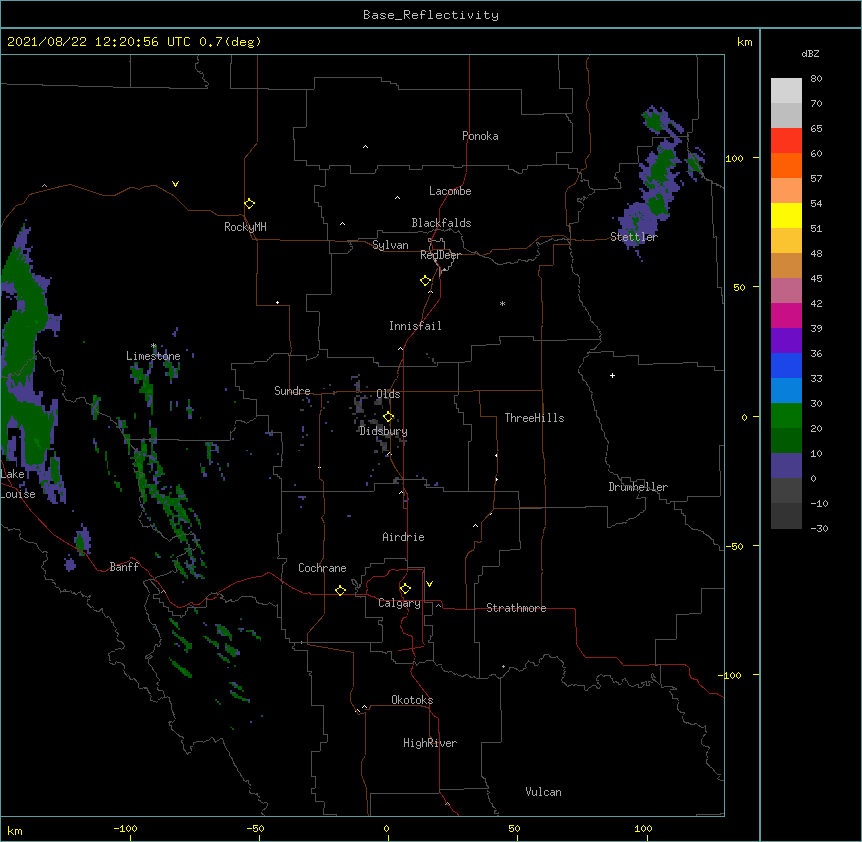Click the Drumheller city label
862x842 pixels.
tap(638, 487)
